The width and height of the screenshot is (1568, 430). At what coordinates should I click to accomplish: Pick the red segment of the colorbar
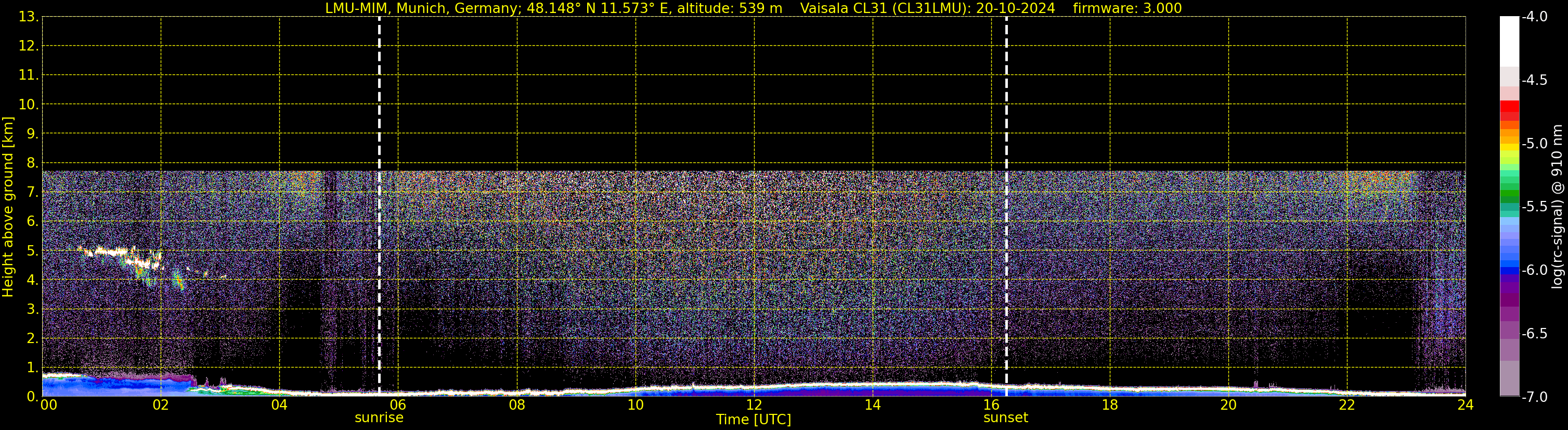tap(1509, 107)
